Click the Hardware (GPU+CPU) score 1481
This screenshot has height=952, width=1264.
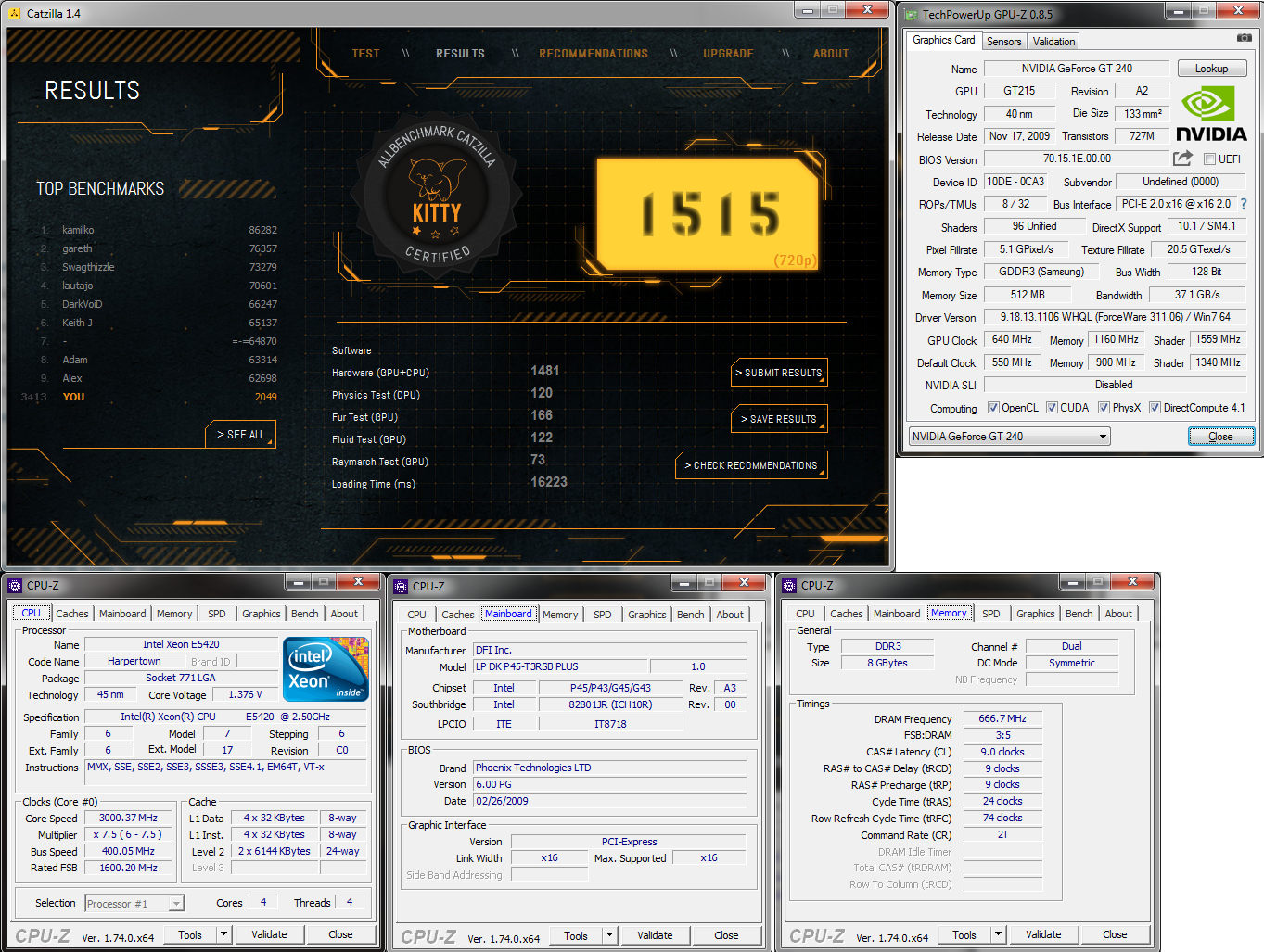(544, 371)
